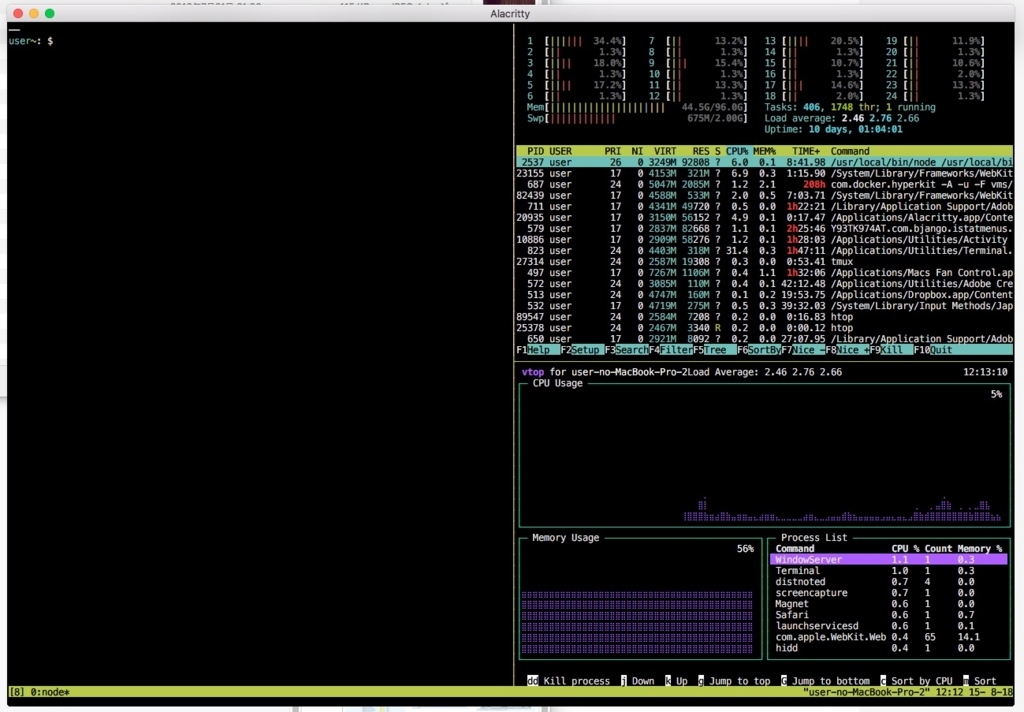The width and height of the screenshot is (1024, 712).
Task: Select the Macs Fan Control process row
Action: point(764,272)
